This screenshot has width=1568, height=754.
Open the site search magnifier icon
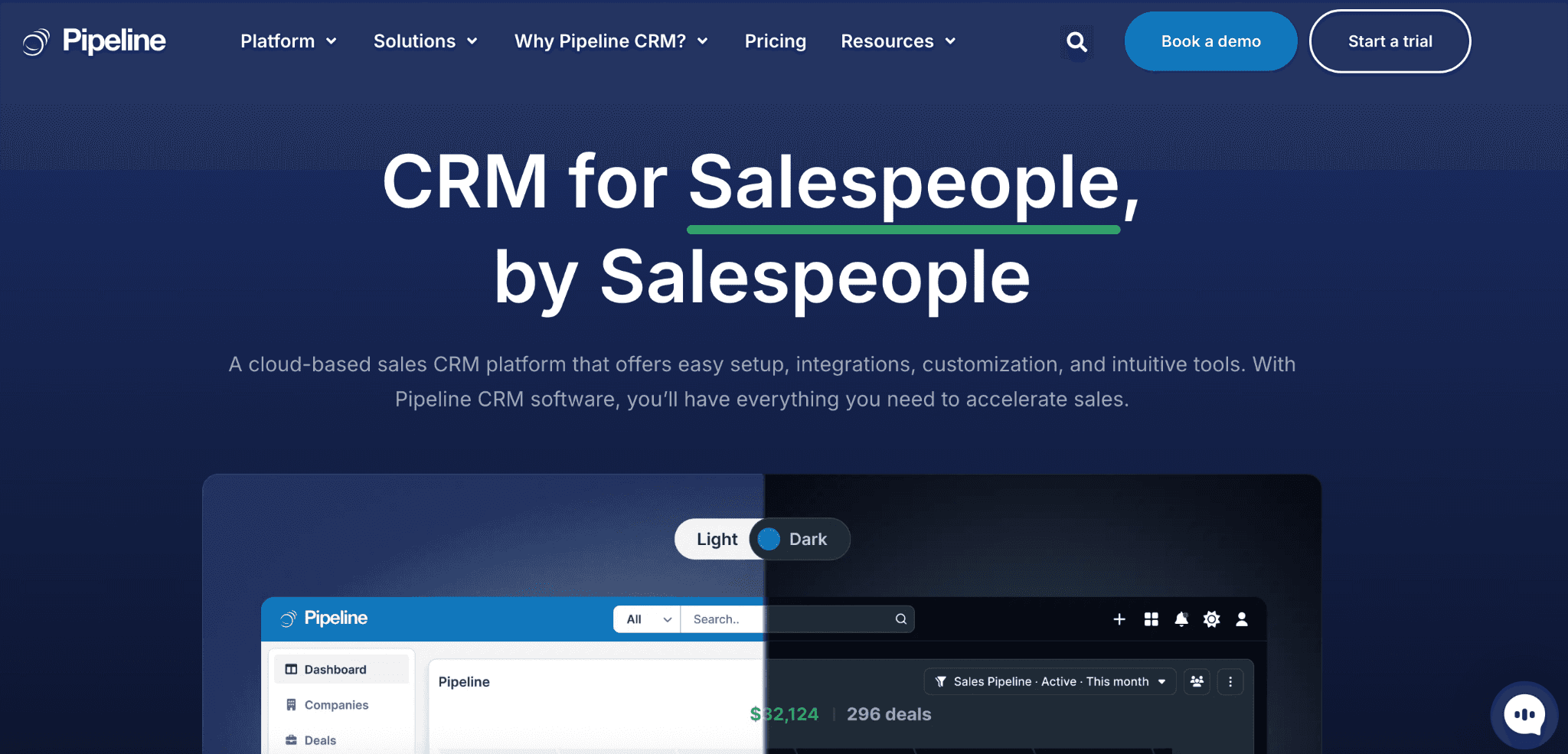coord(1076,41)
